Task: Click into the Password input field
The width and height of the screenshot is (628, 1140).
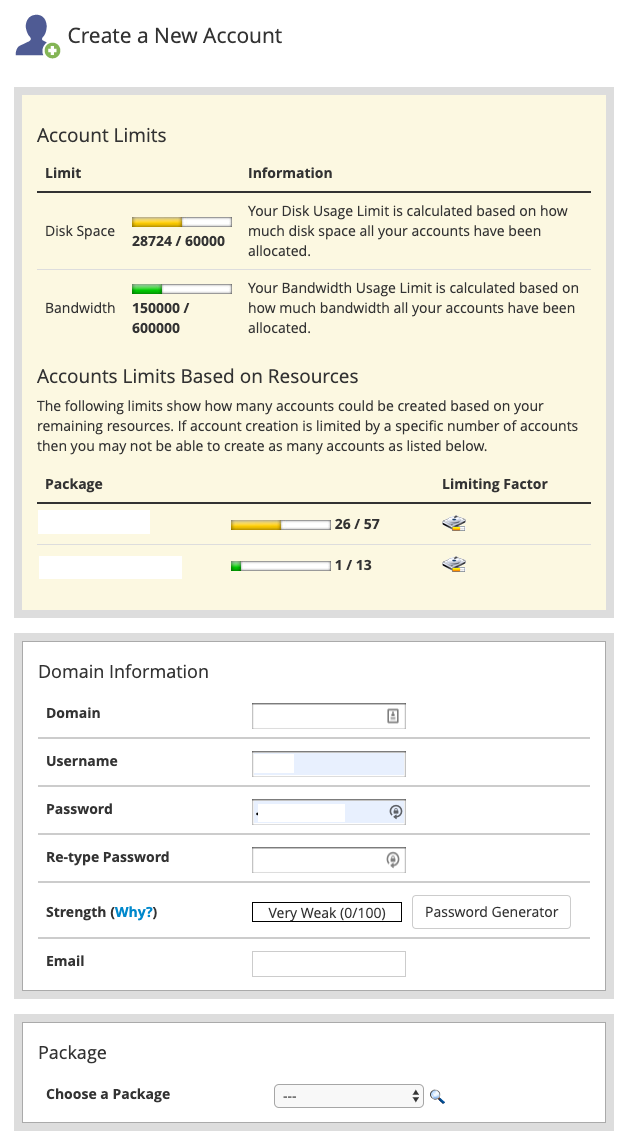Action: coord(329,812)
